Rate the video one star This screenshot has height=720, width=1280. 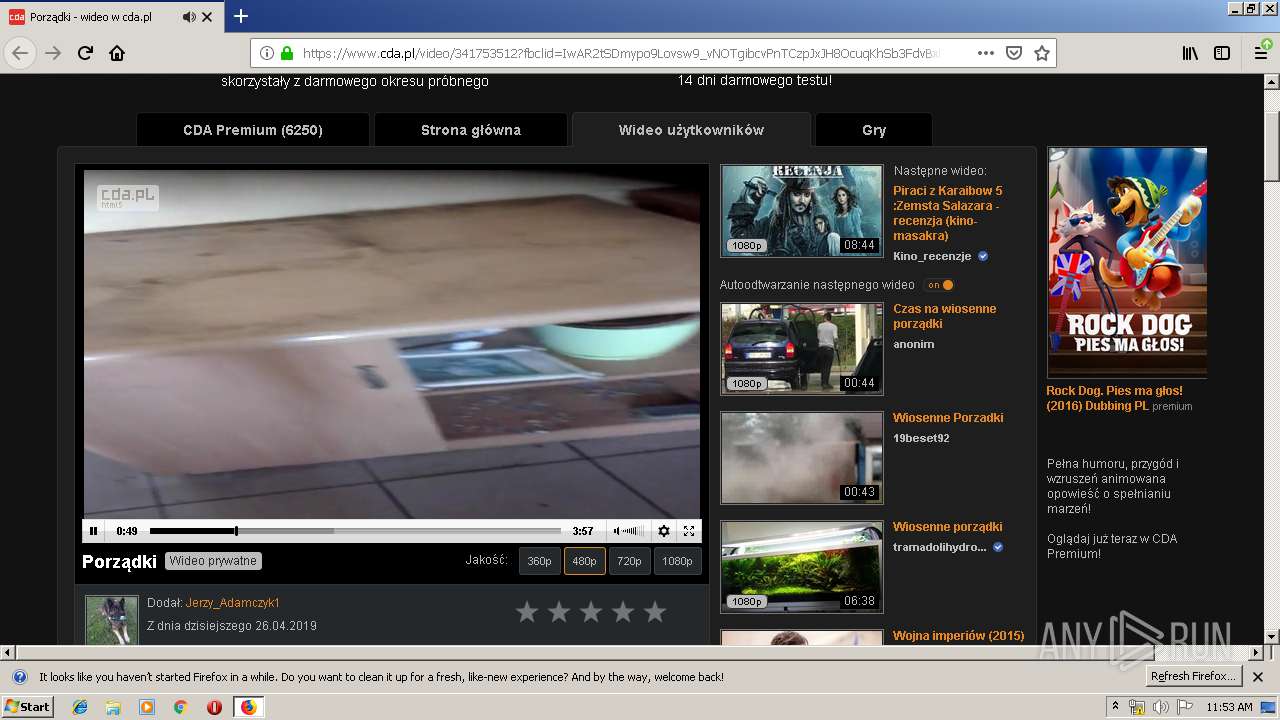pyautogui.click(x=527, y=612)
